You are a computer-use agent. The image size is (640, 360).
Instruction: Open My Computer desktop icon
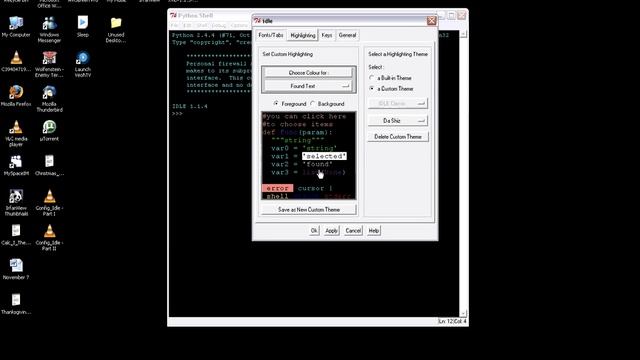pos(16,26)
